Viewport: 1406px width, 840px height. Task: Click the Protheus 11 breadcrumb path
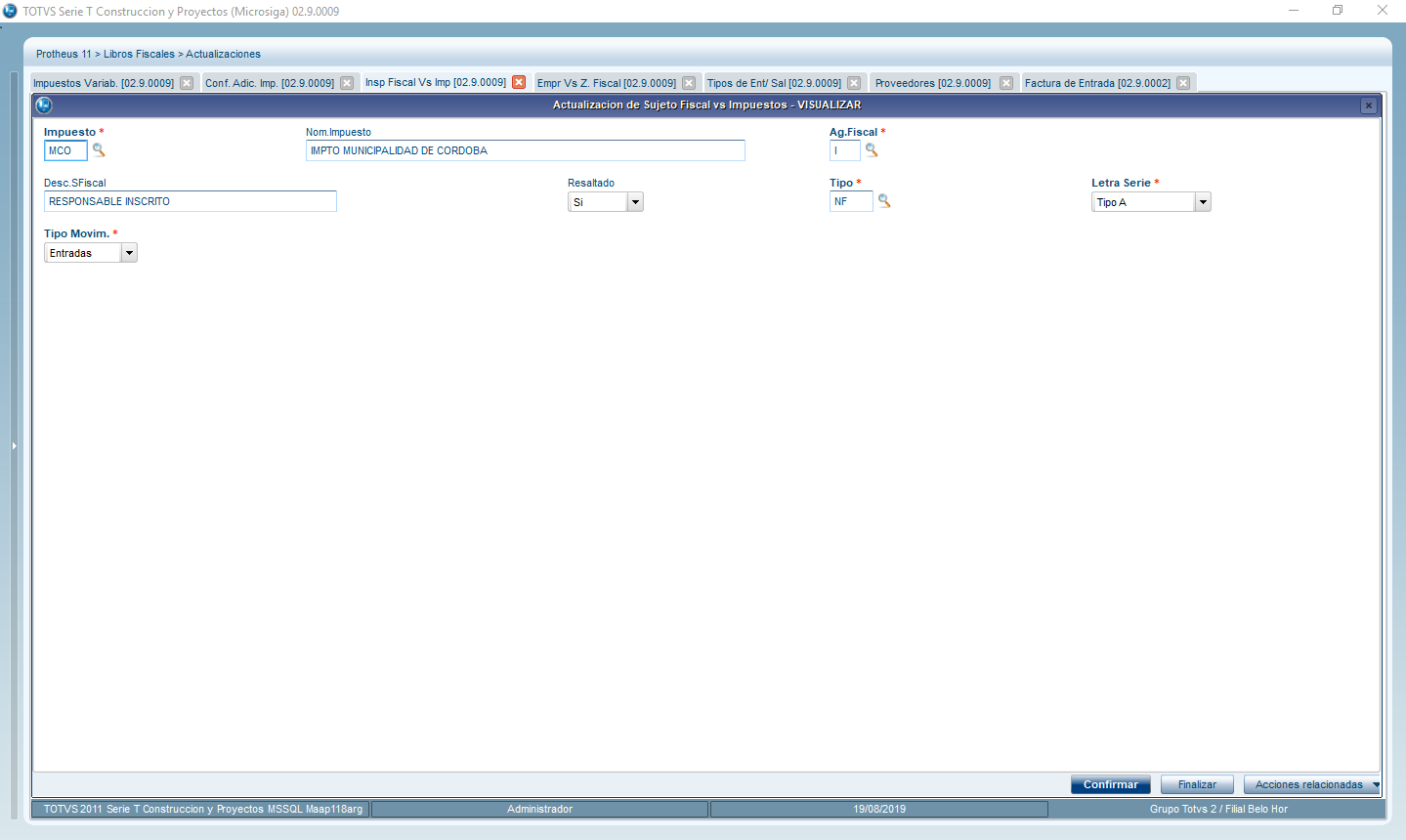(x=149, y=54)
